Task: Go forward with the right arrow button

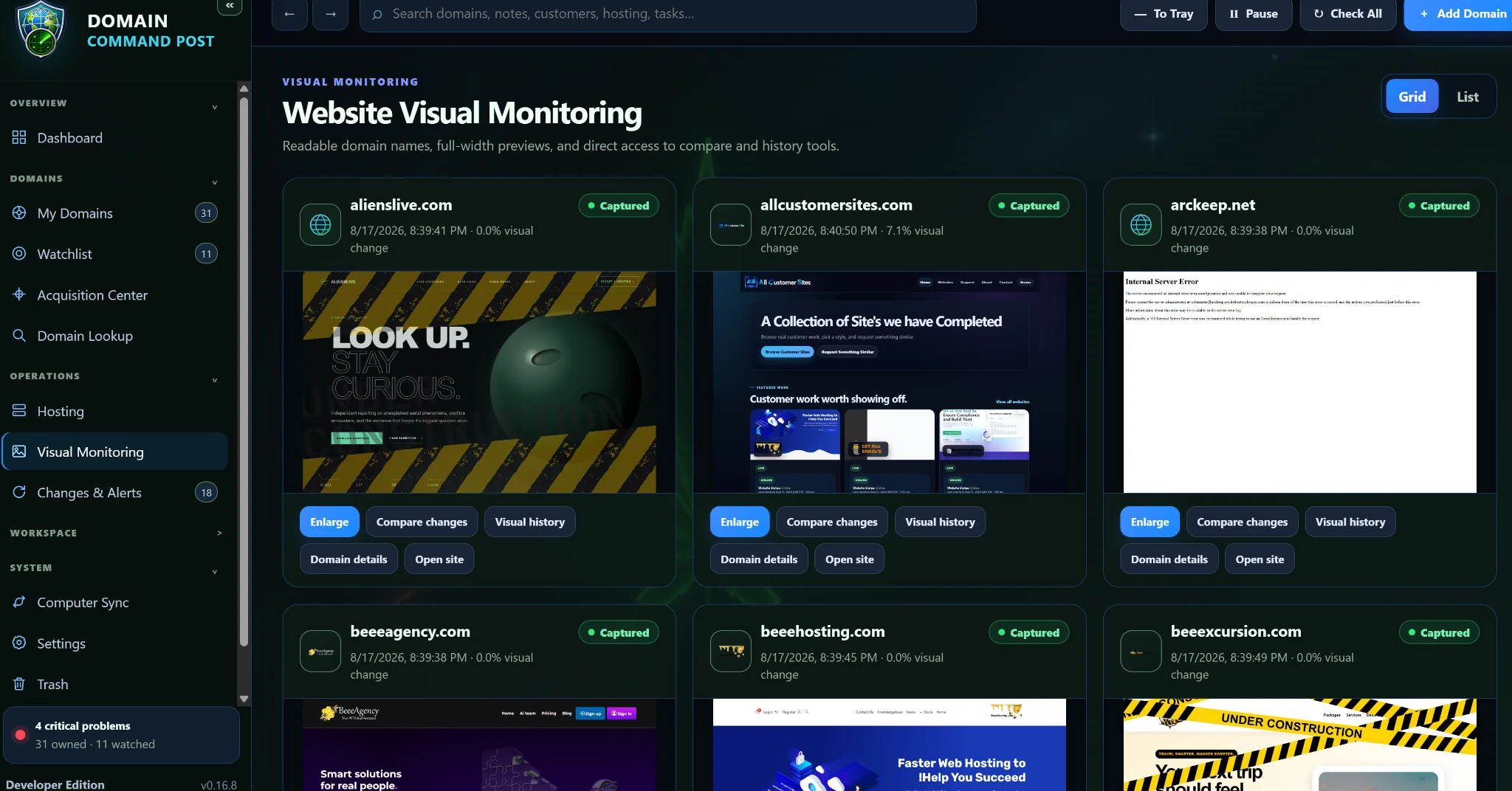Action: [330, 14]
